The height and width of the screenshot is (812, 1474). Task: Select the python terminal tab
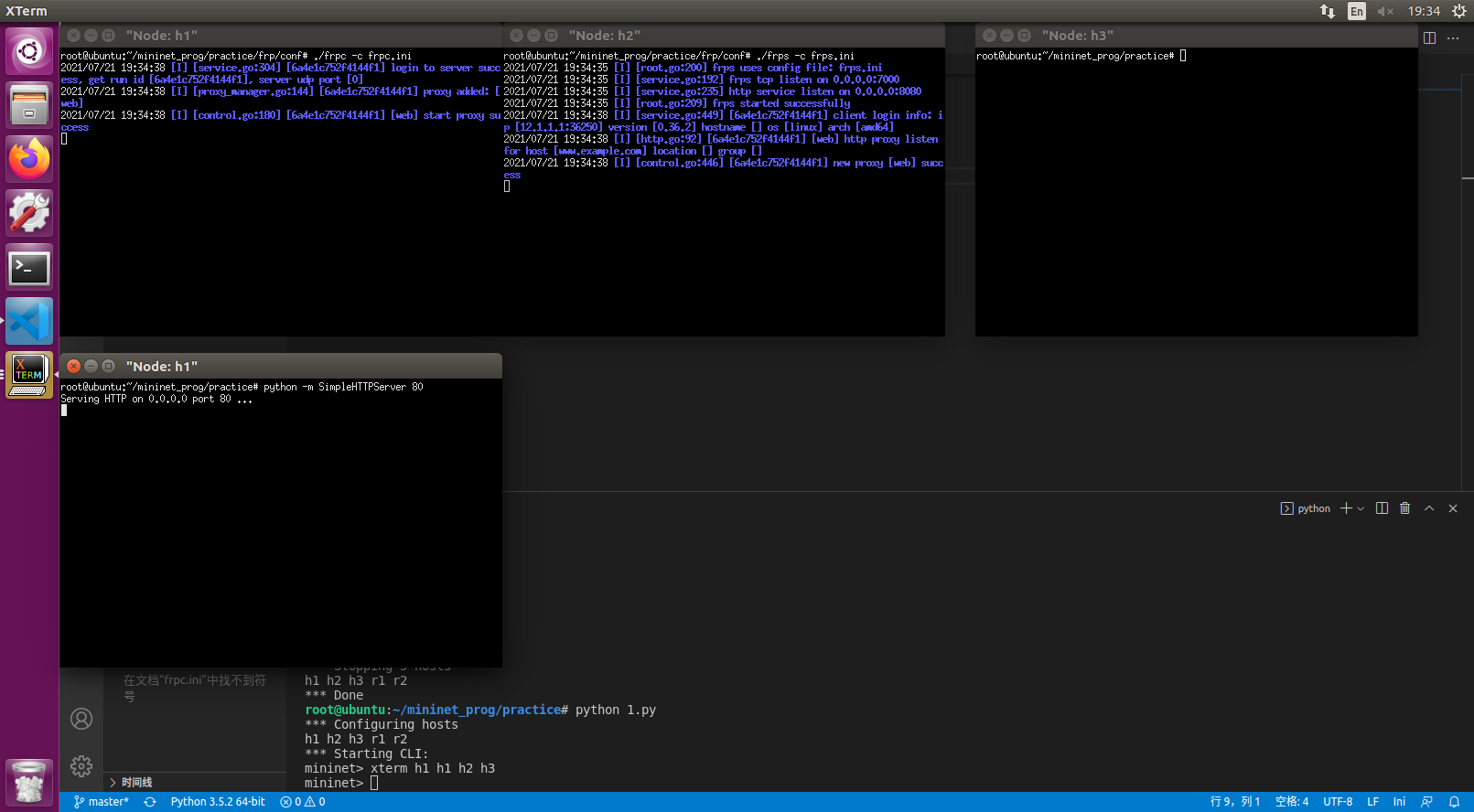1306,508
